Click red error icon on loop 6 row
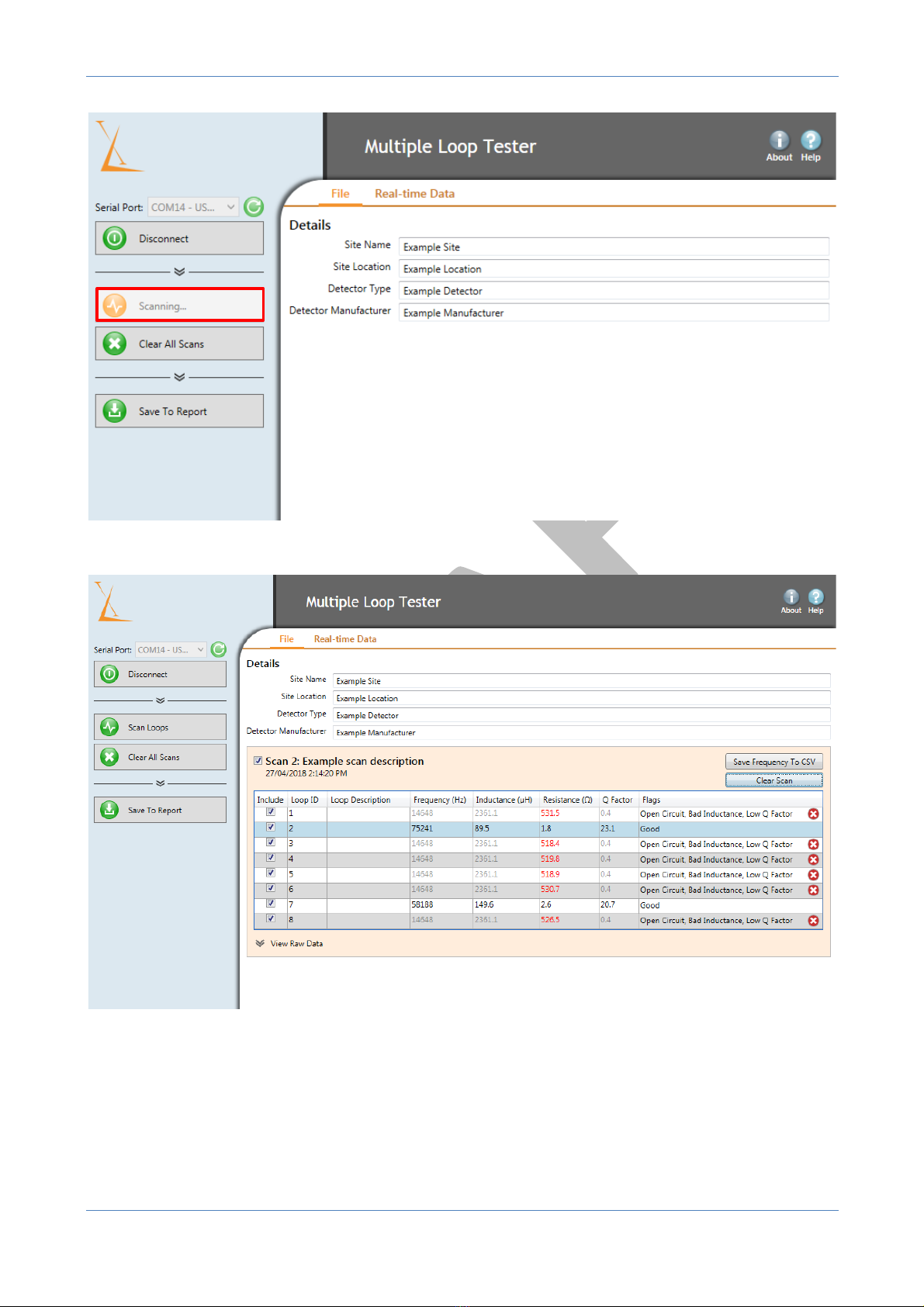Image resolution: width=924 pixels, height=1307 pixels. pos(813,890)
